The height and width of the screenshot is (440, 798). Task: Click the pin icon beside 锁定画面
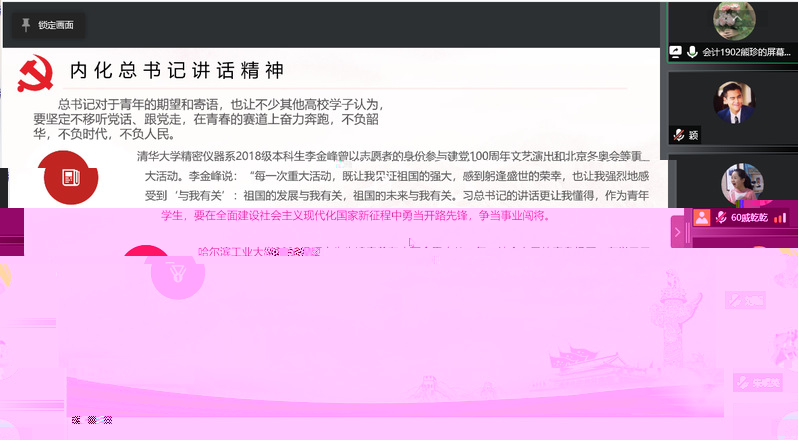(x=25, y=24)
